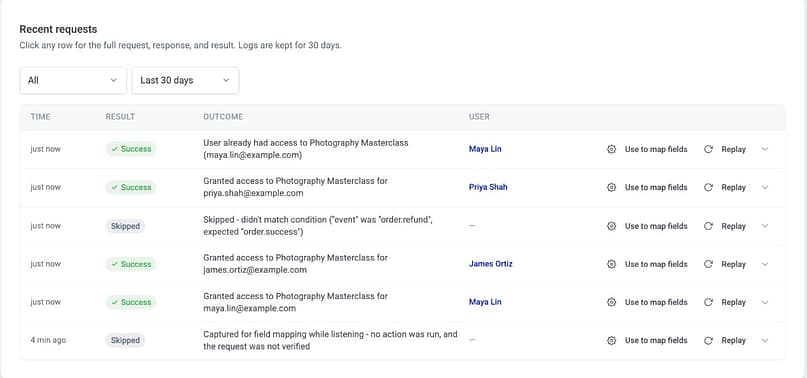Click the 'User already had access to Photography Masterclass' outcome

click(306, 149)
